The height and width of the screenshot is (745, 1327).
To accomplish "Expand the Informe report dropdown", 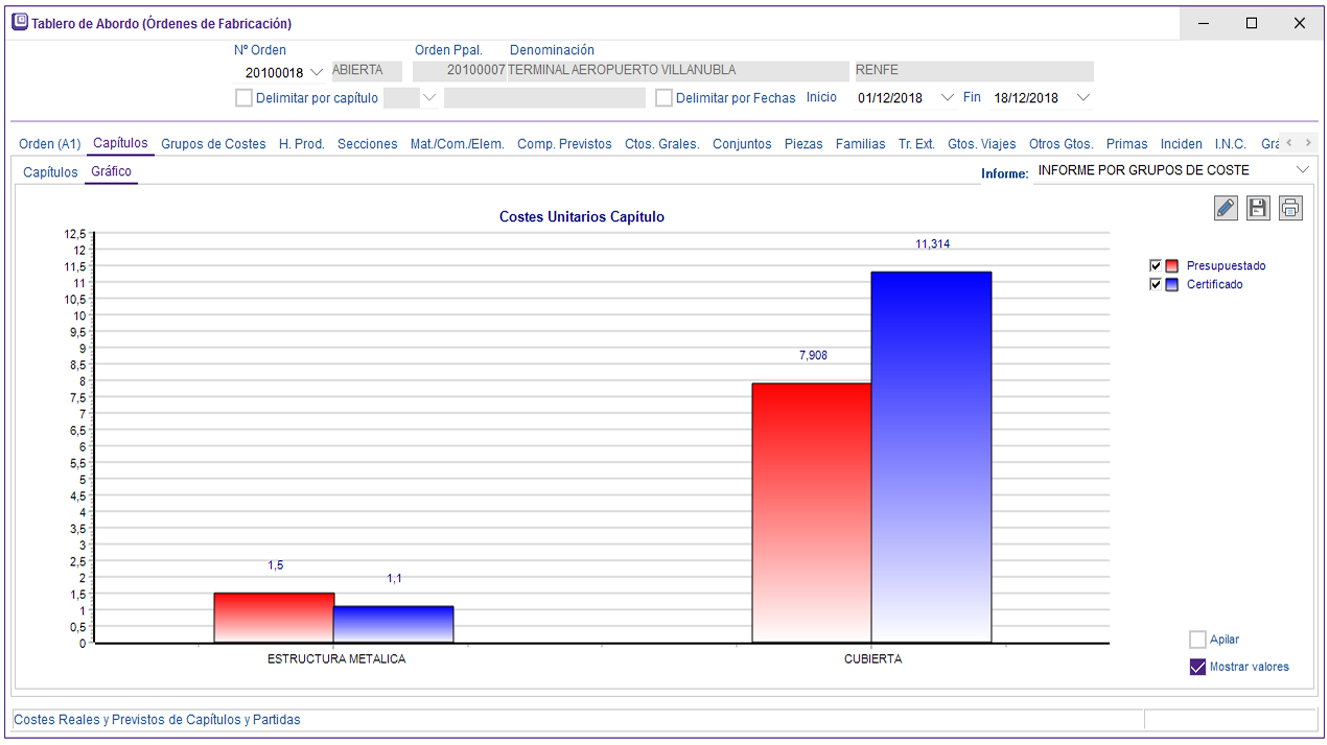I will pos(1302,170).
